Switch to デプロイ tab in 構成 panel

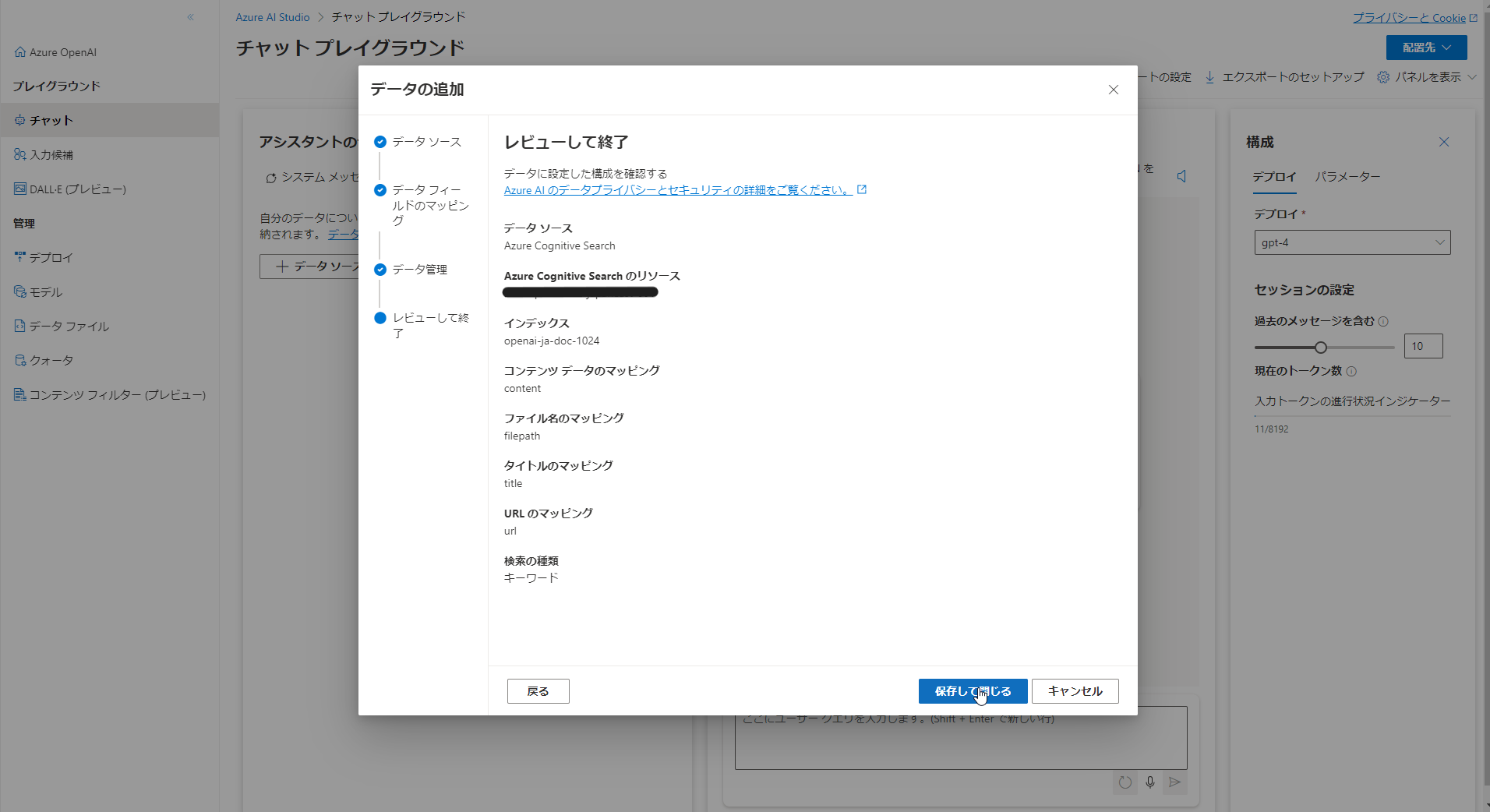click(x=1274, y=177)
